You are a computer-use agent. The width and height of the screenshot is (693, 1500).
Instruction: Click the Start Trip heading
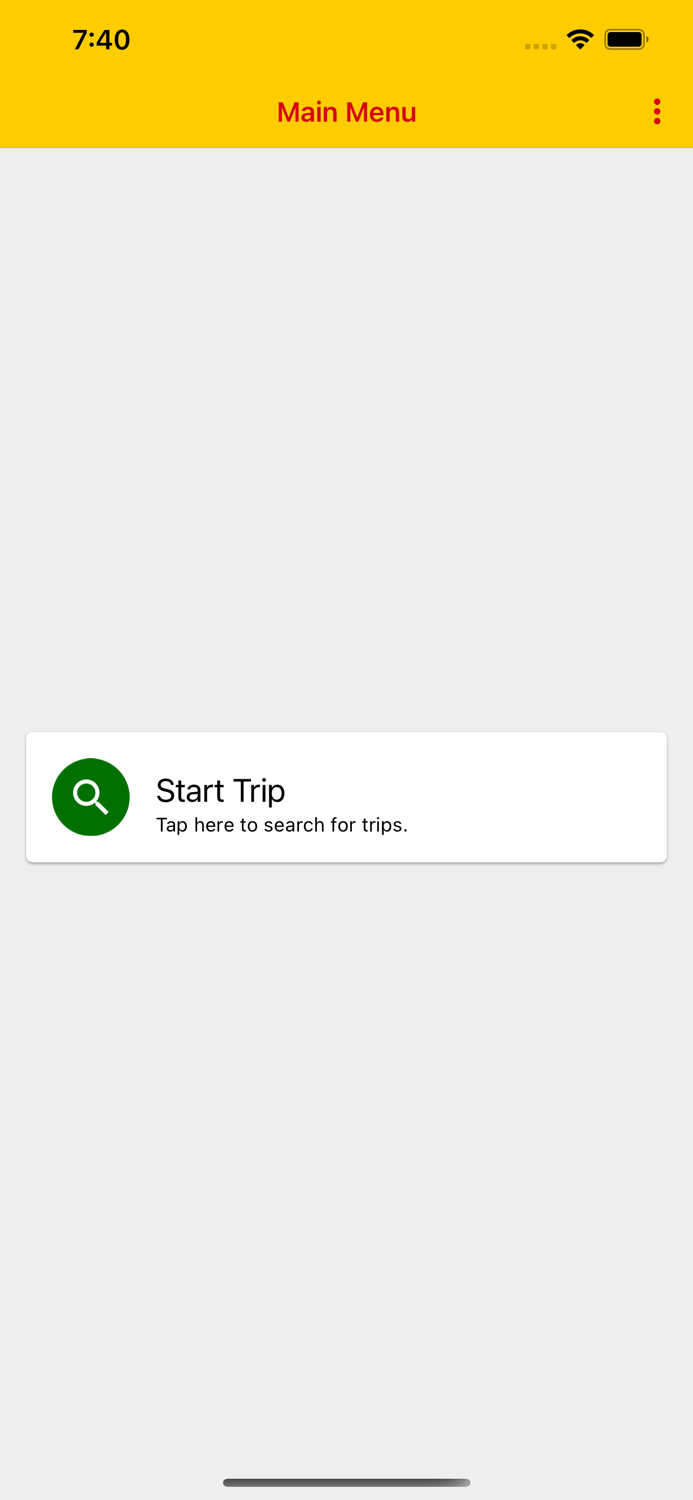tap(220, 790)
